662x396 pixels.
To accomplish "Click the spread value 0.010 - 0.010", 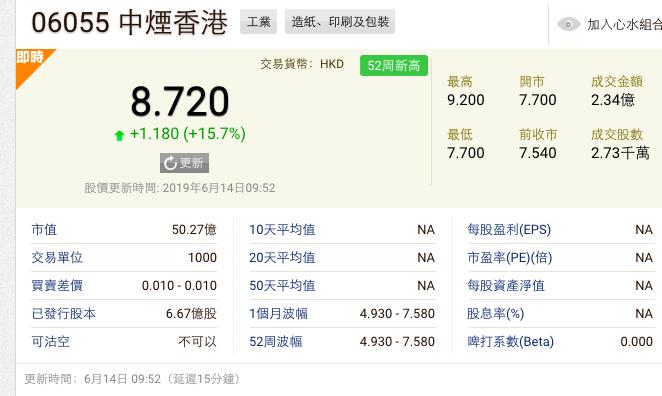I will point(179,286).
